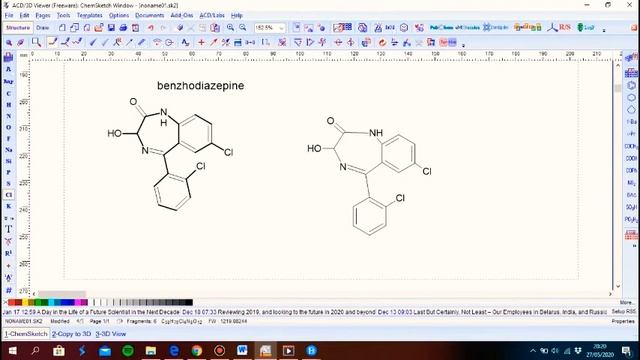Pick Nitrogen from the atom palette
This screenshot has width=640, height=360.
point(9,116)
